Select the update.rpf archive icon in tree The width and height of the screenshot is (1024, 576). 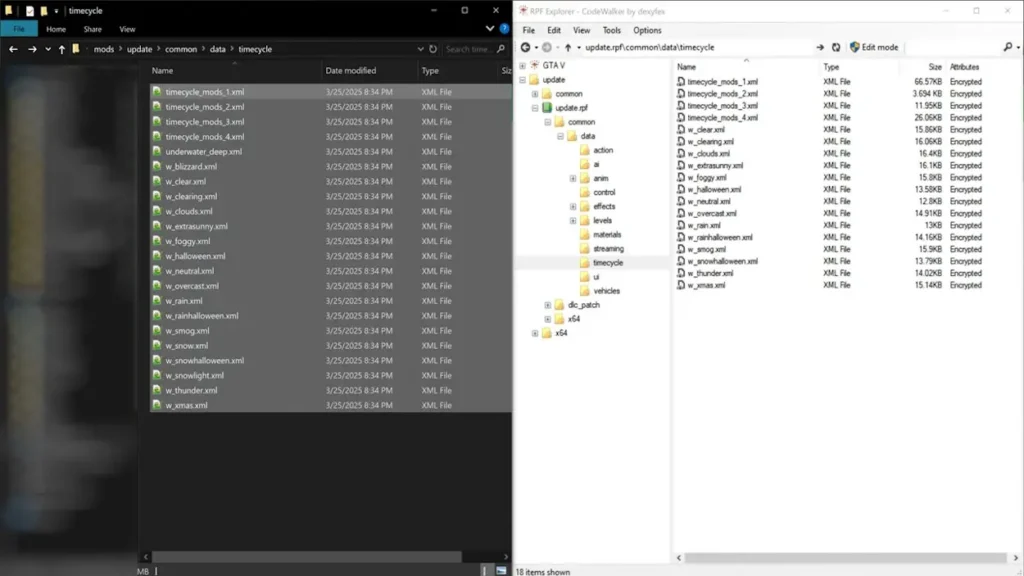tap(547, 108)
